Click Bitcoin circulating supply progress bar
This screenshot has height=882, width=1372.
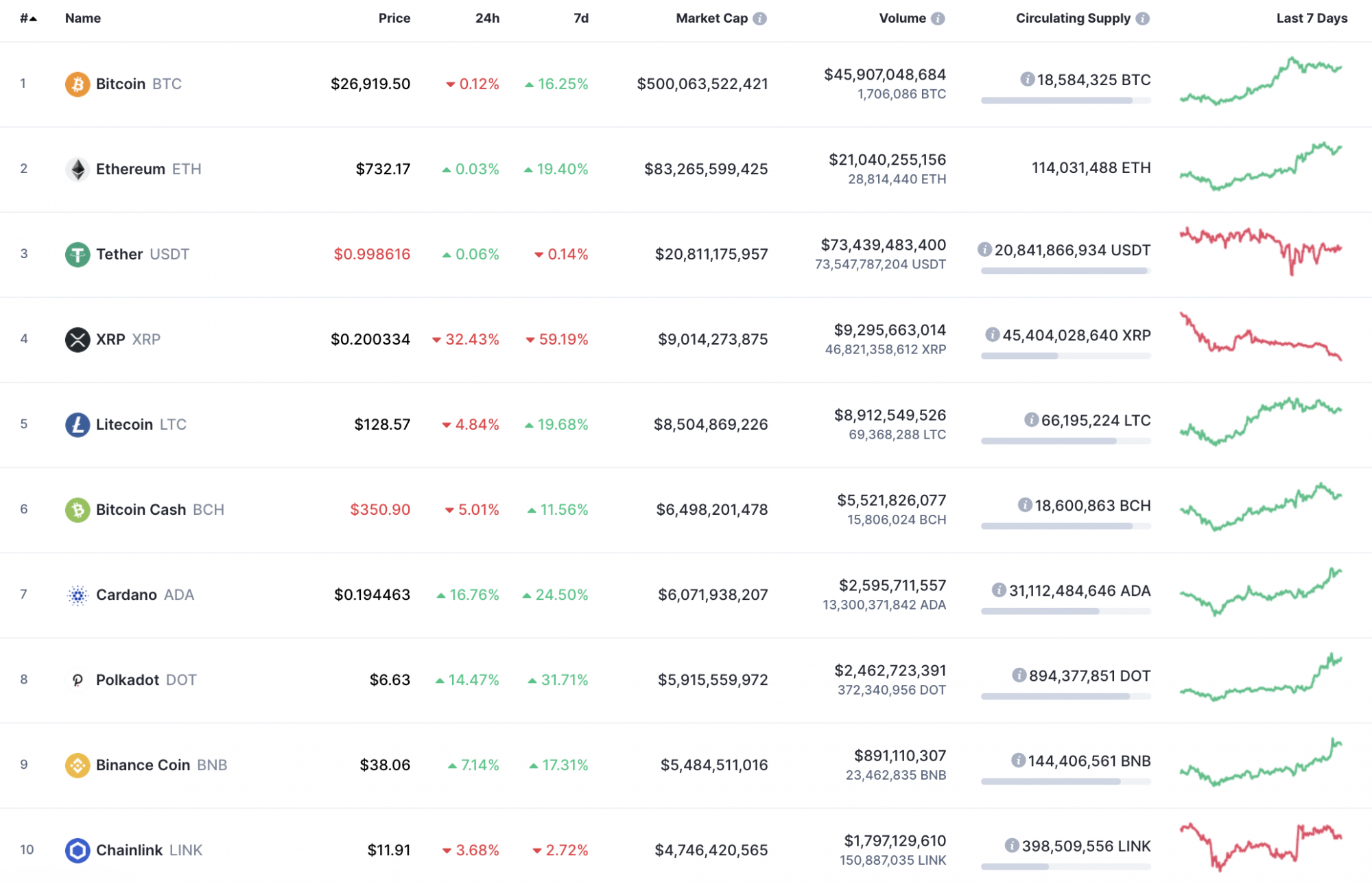coord(1066,101)
